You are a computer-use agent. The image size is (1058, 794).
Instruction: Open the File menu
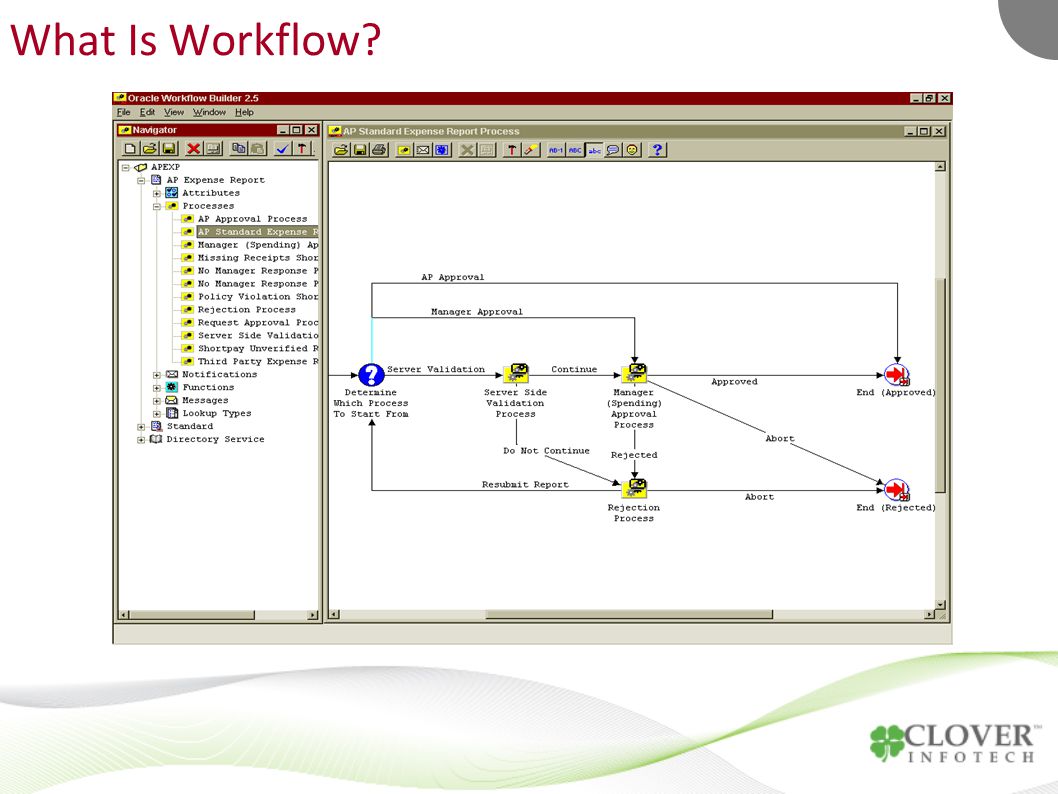tap(123, 113)
